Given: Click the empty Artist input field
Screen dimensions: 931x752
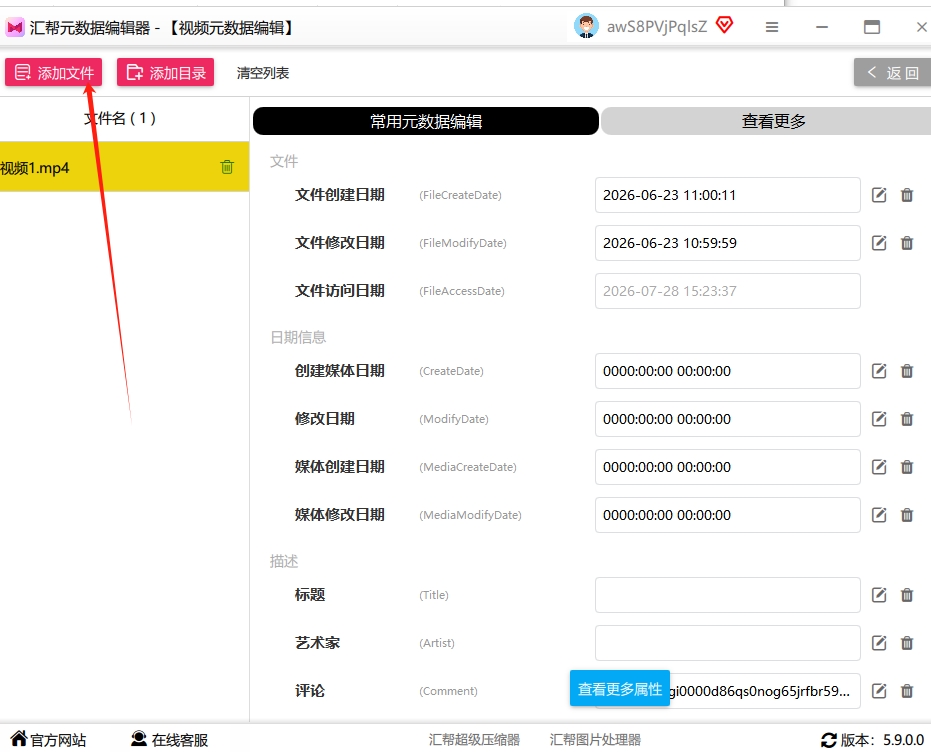Looking at the screenshot, I should [727, 643].
